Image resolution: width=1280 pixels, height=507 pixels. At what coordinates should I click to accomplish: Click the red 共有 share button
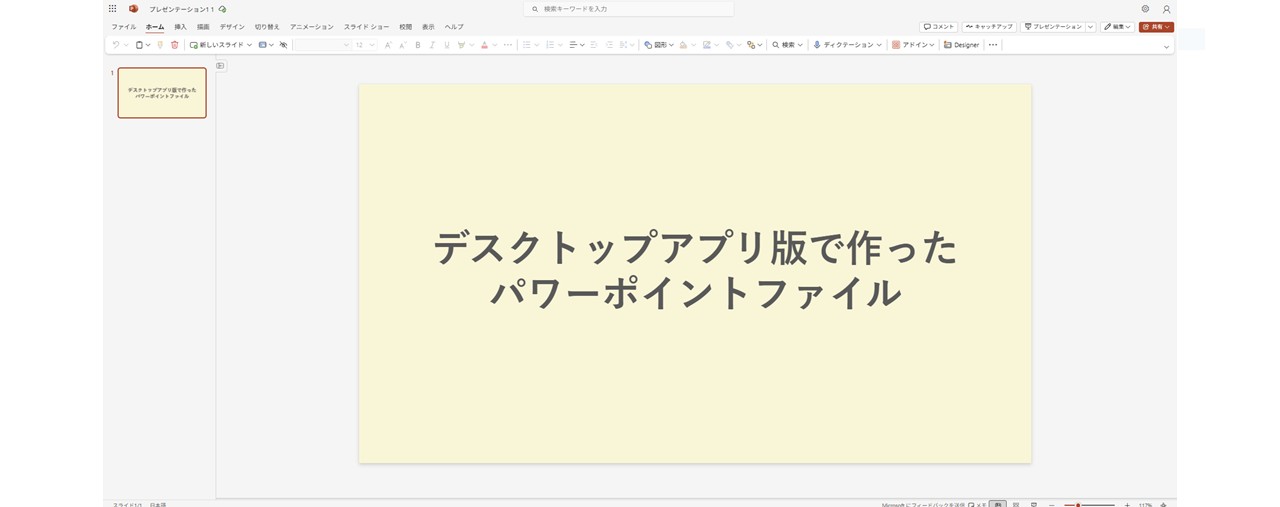1156,27
